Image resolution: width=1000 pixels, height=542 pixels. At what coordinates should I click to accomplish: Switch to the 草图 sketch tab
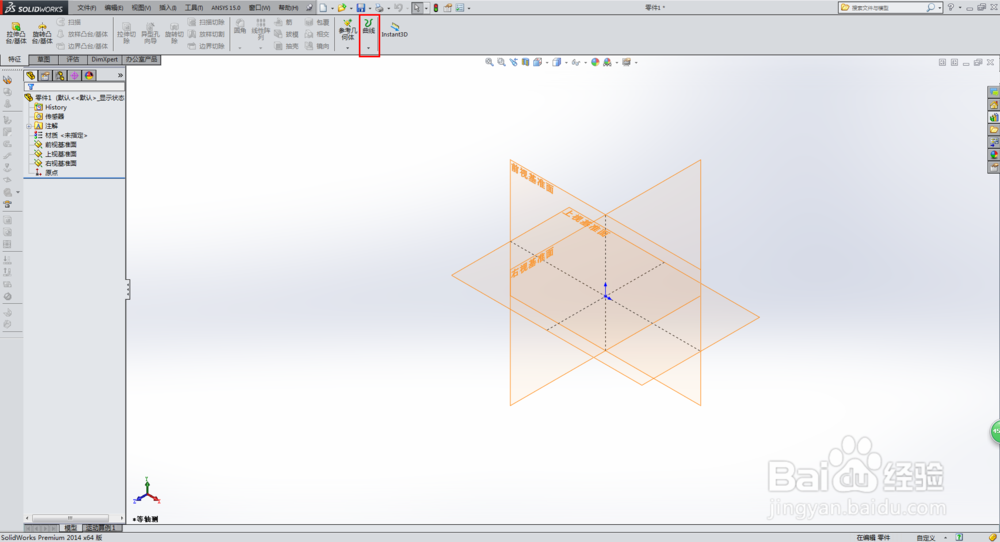[x=43, y=59]
